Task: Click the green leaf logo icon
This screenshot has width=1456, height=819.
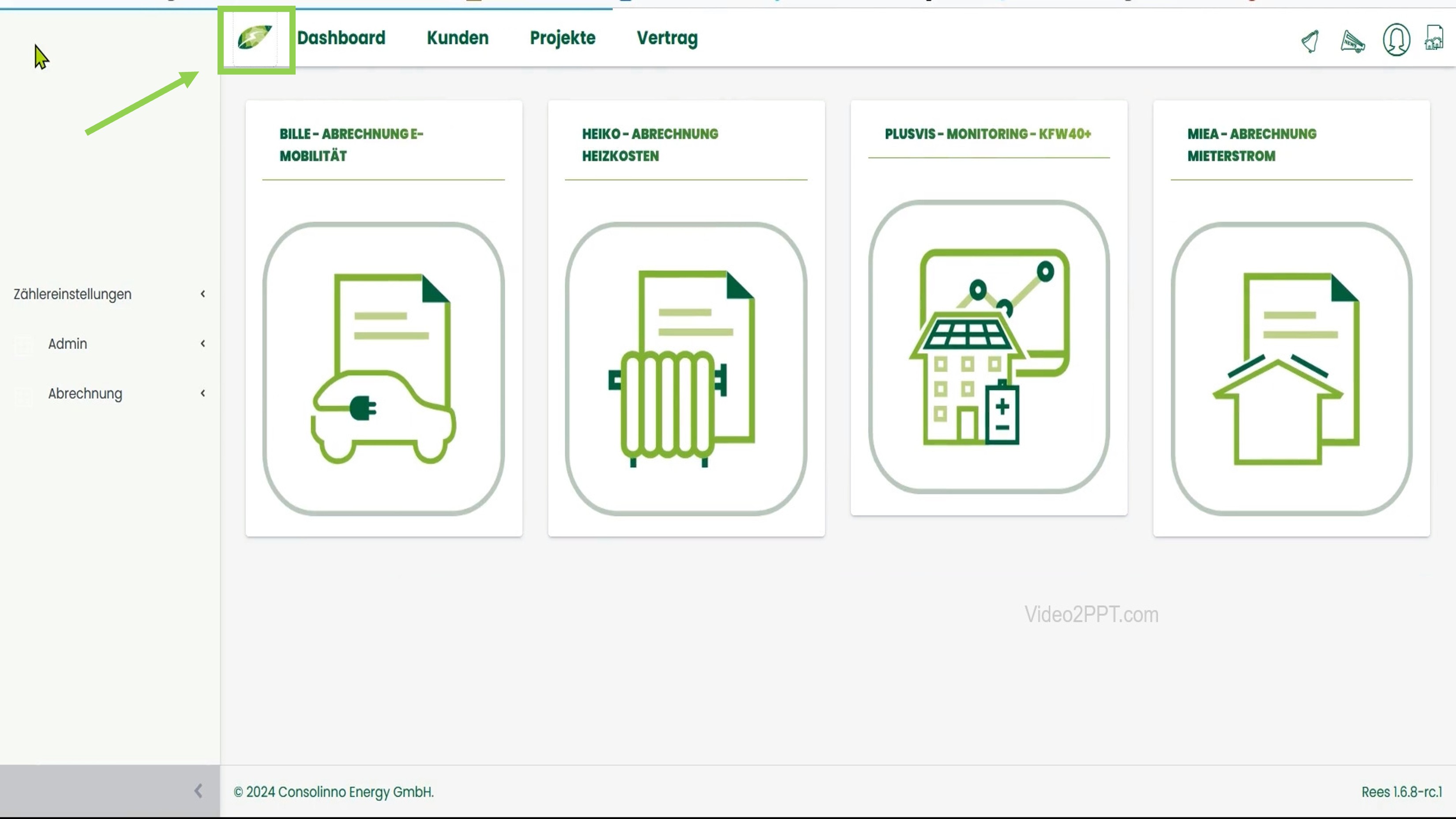Action: [x=255, y=38]
